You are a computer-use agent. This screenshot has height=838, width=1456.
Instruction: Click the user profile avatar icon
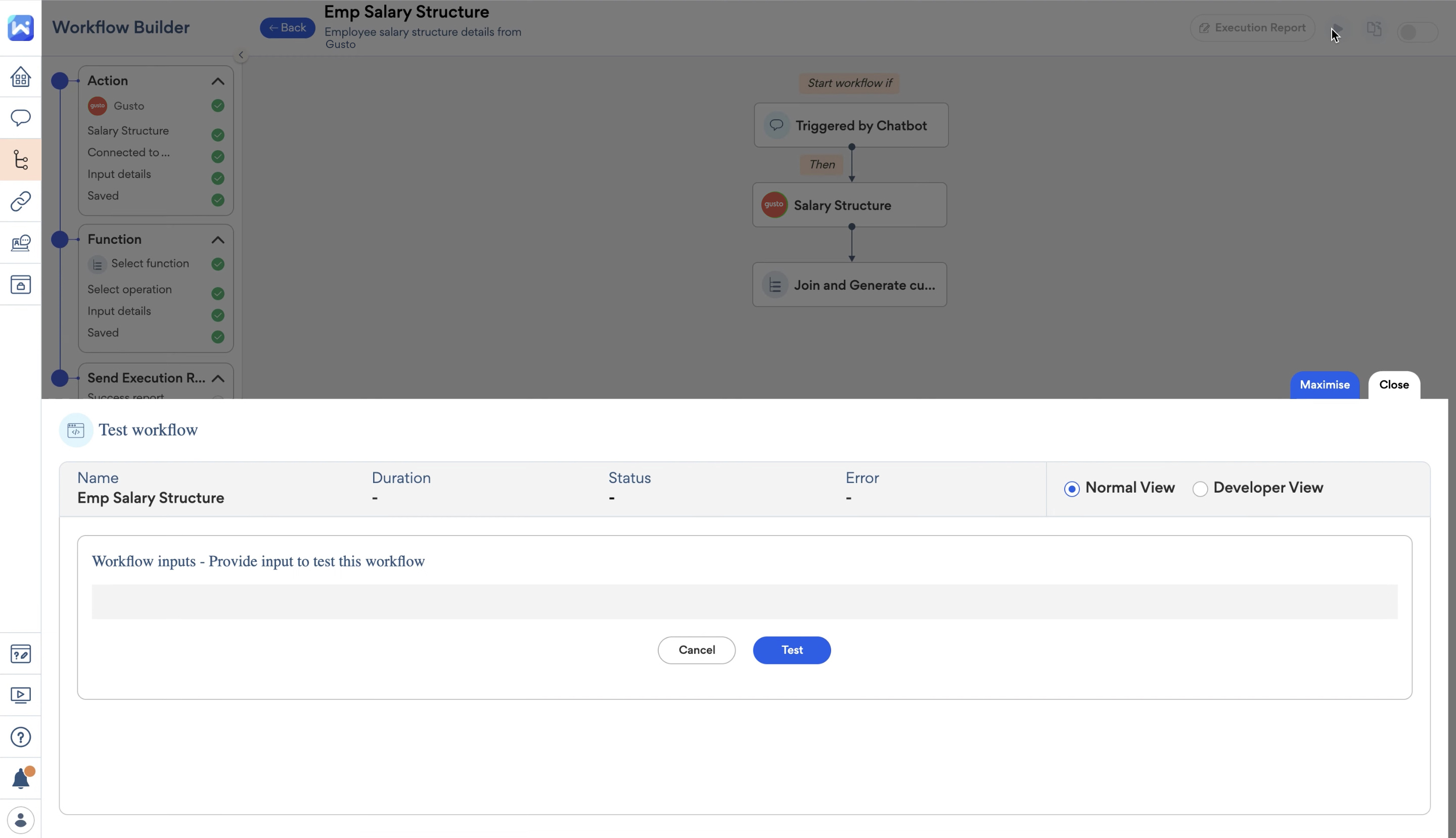21,820
